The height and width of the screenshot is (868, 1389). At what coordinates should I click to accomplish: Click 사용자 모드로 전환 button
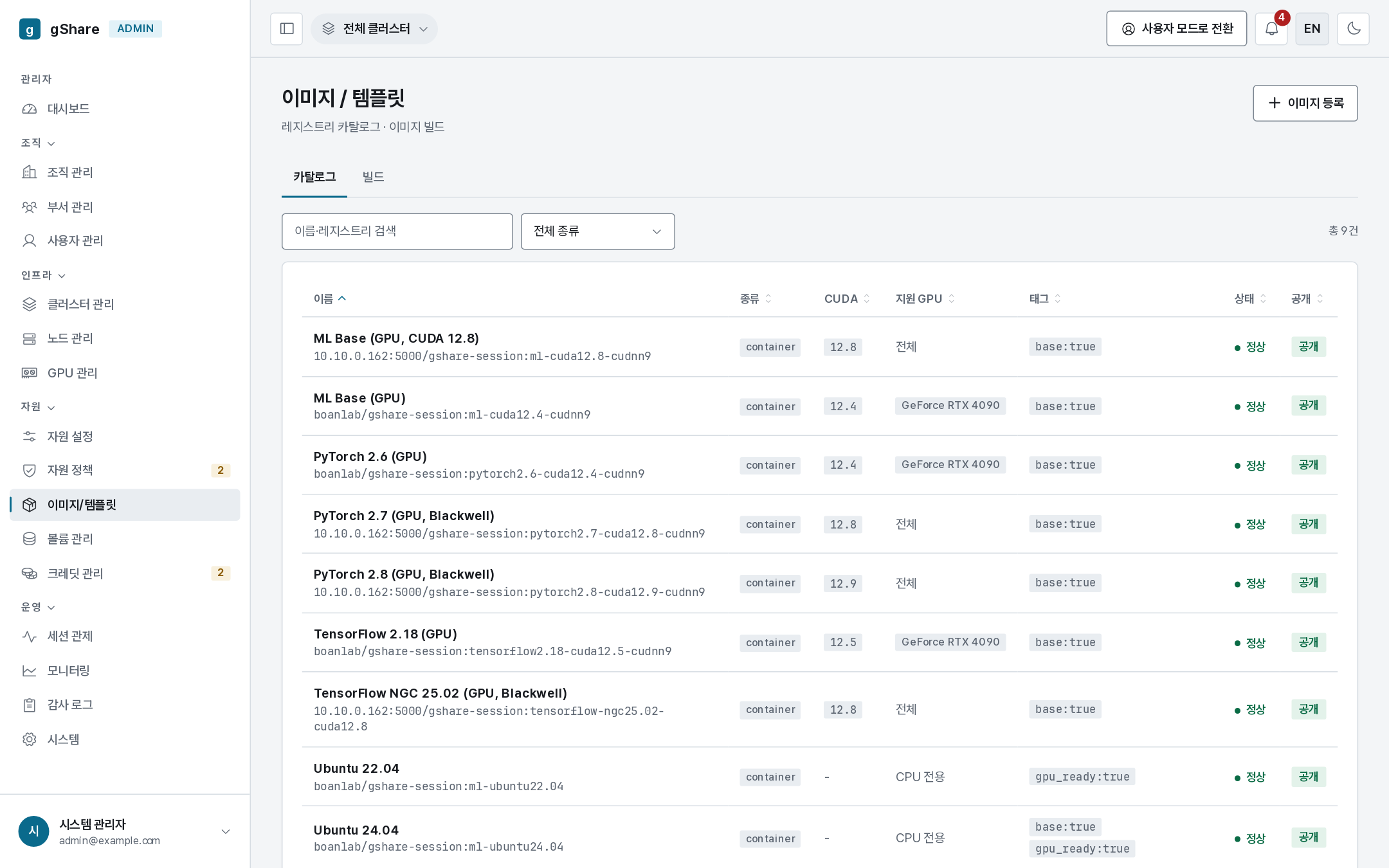click(x=1176, y=29)
